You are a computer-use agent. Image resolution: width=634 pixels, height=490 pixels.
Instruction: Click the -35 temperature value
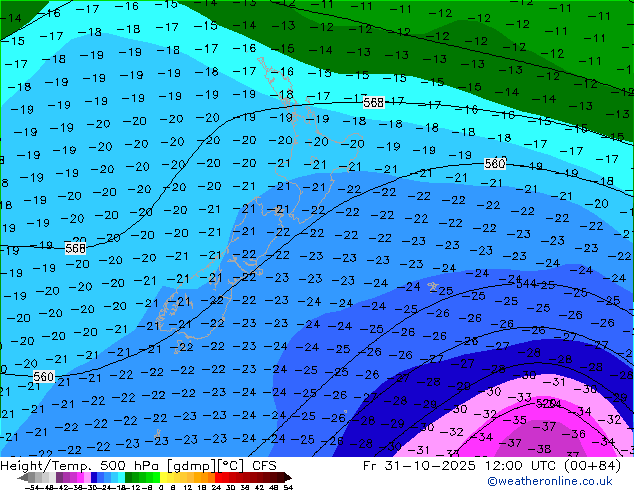point(515,420)
